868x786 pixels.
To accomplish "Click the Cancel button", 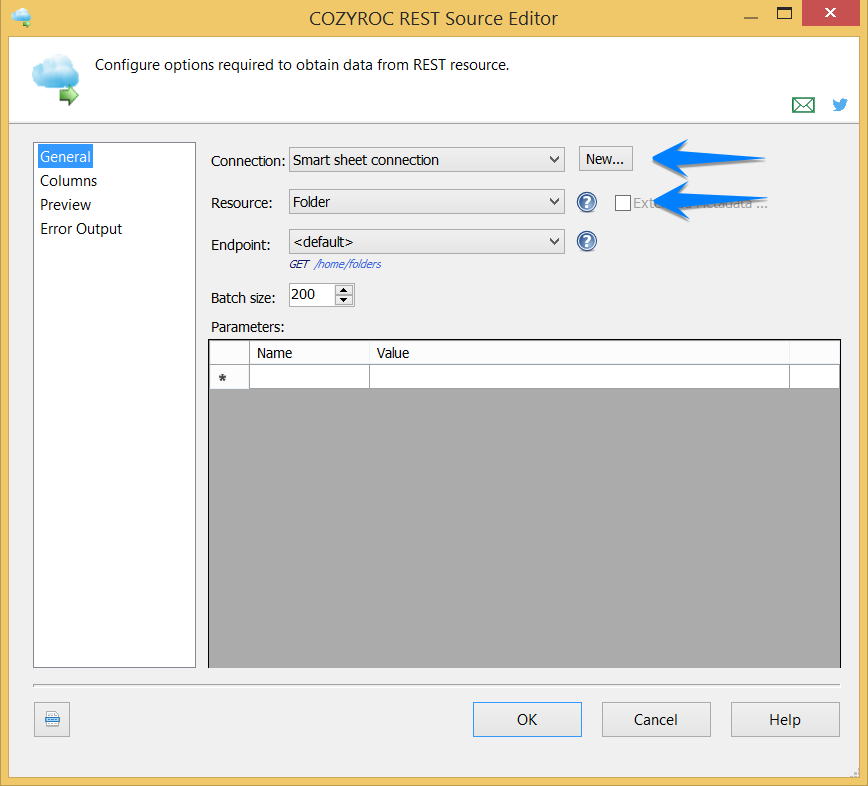I will pyautogui.click(x=656, y=719).
